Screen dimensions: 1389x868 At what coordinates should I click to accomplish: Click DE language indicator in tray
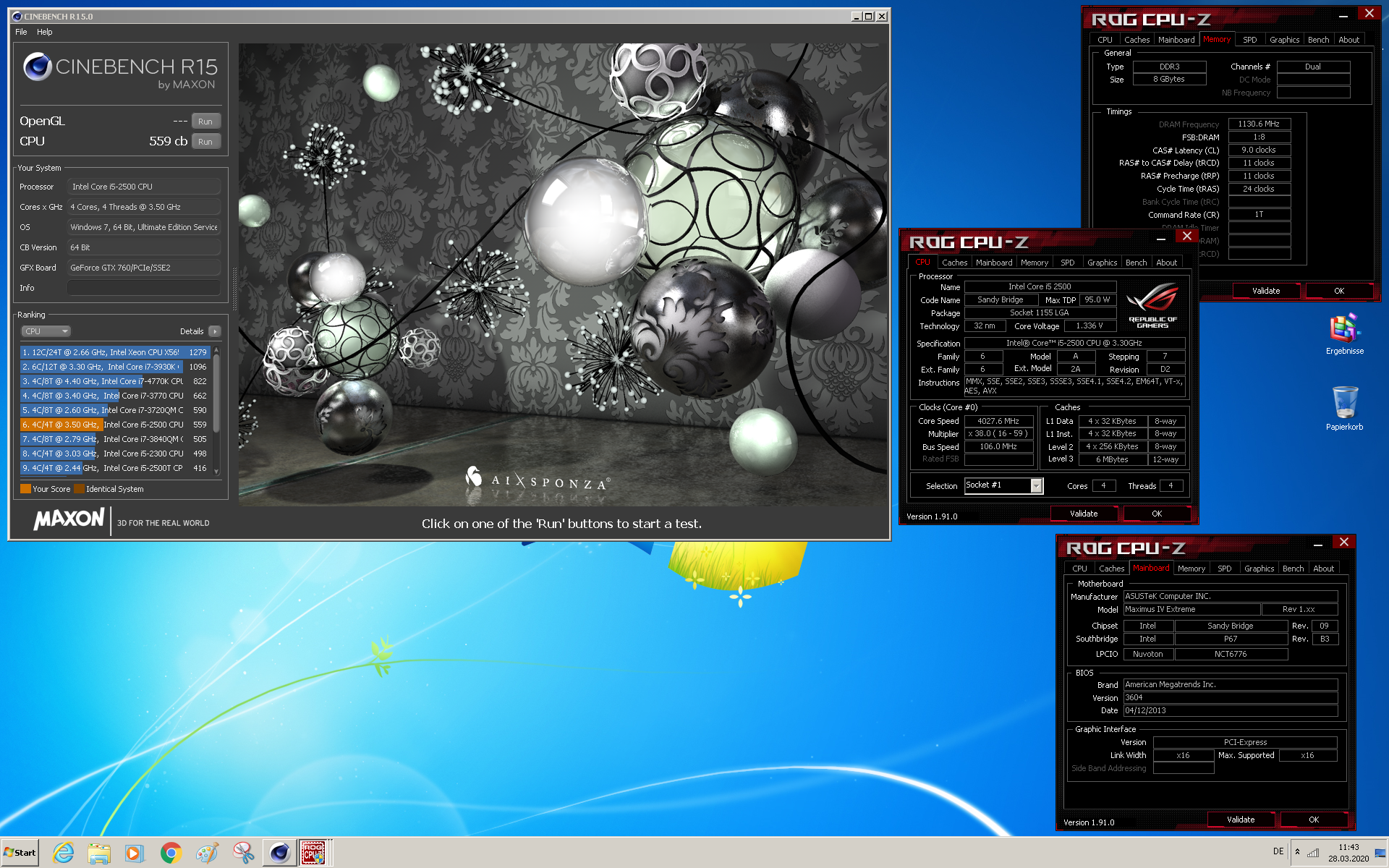(1278, 851)
